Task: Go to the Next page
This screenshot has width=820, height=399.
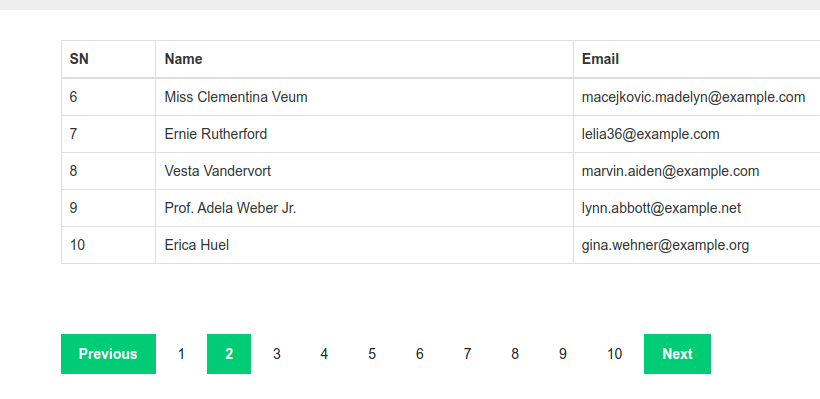Action: coord(677,354)
